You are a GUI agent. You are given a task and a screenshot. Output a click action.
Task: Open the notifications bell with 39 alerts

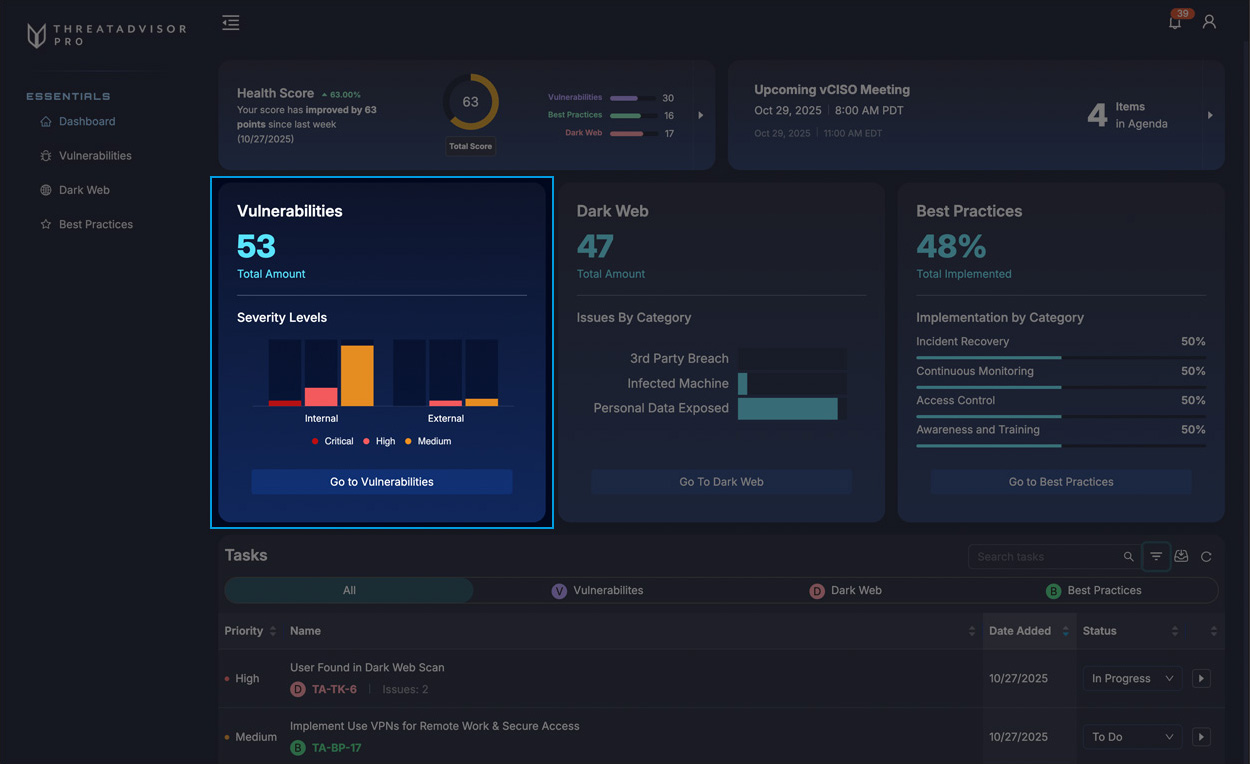(1175, 22)
